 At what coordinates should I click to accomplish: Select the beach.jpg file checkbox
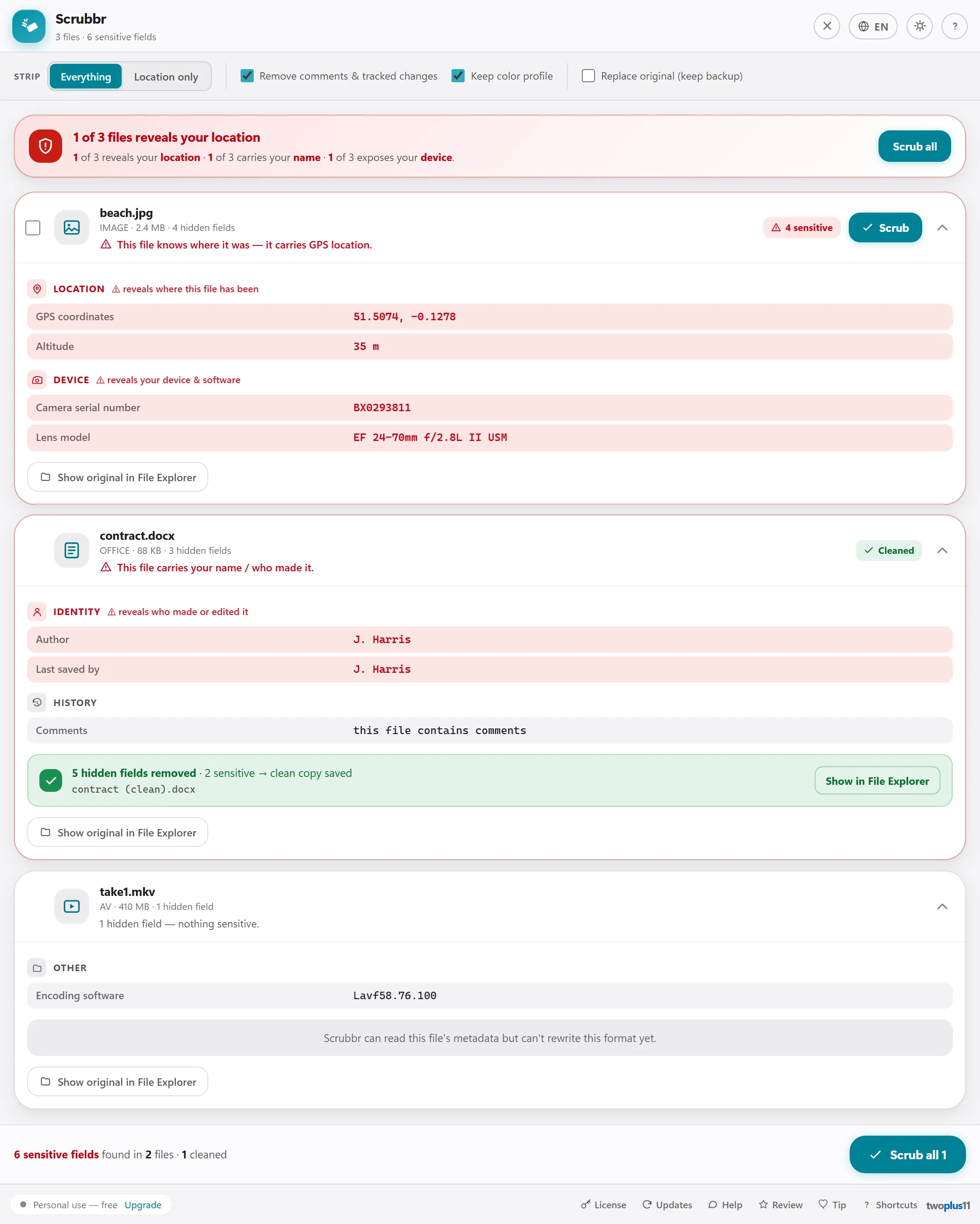33,227
